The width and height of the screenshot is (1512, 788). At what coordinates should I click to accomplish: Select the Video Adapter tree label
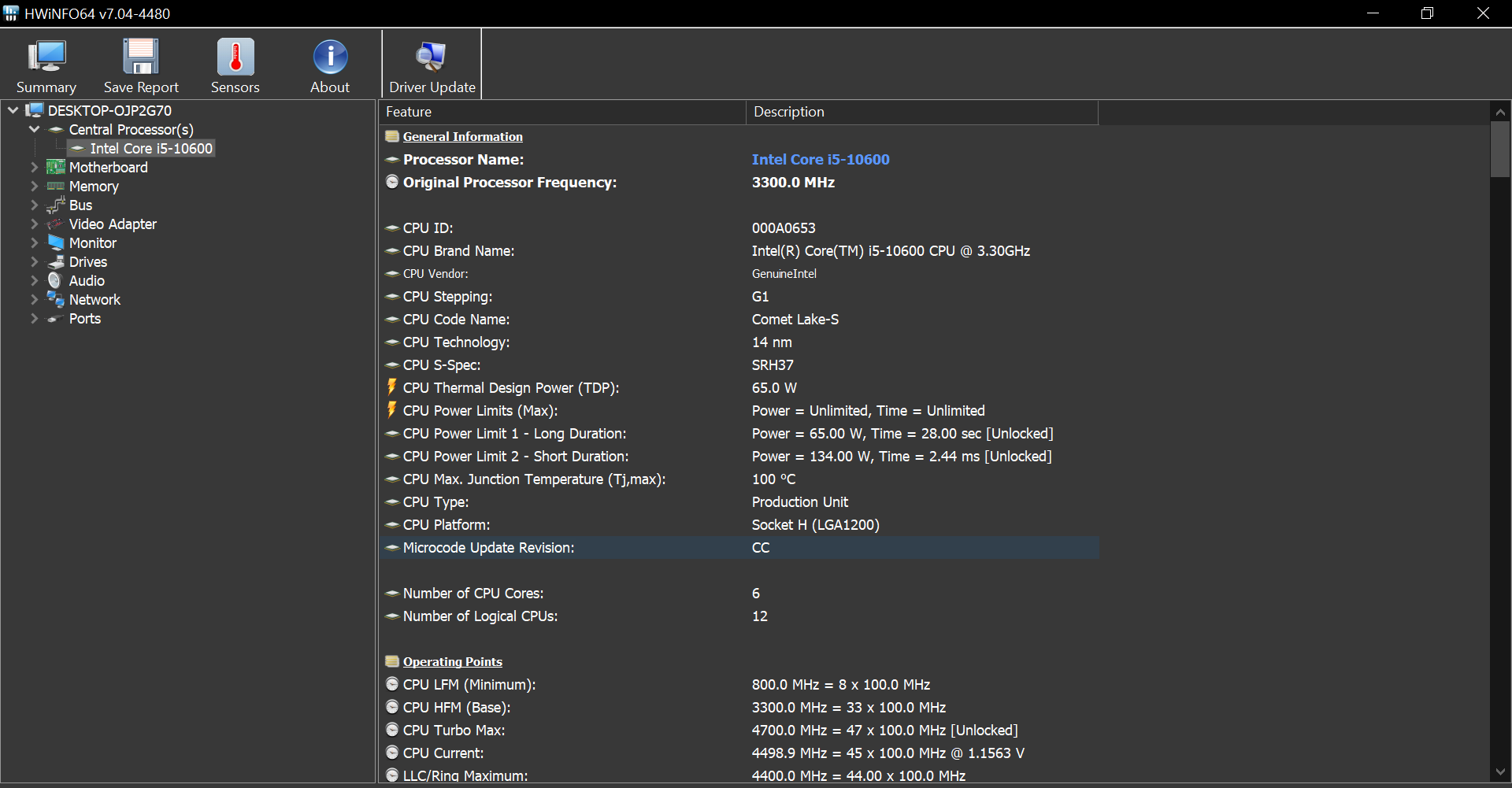[113, 224]
